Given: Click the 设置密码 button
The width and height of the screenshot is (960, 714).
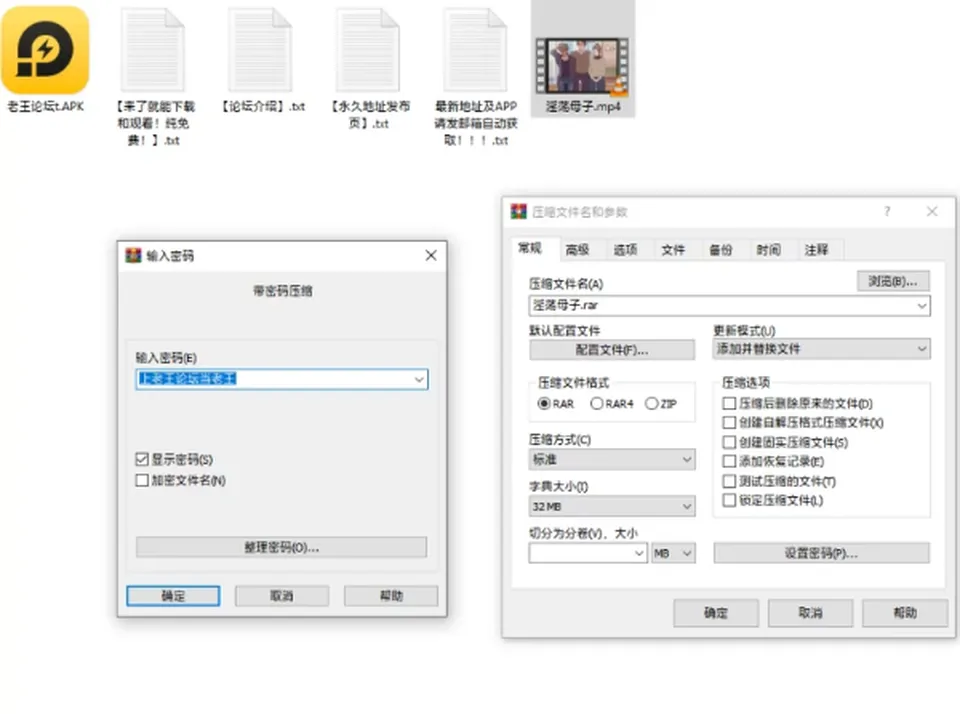Looking at the screenshot, I should coord(822,554).
